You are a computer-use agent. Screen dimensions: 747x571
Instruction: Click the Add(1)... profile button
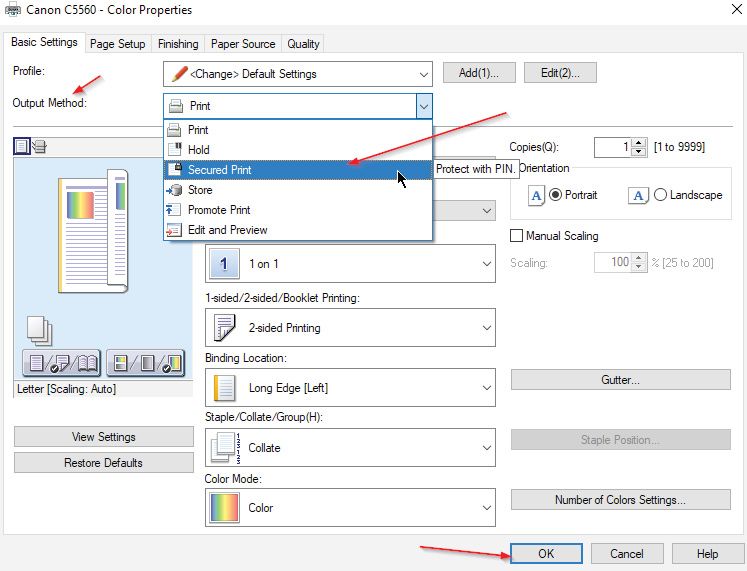(479, 73)
